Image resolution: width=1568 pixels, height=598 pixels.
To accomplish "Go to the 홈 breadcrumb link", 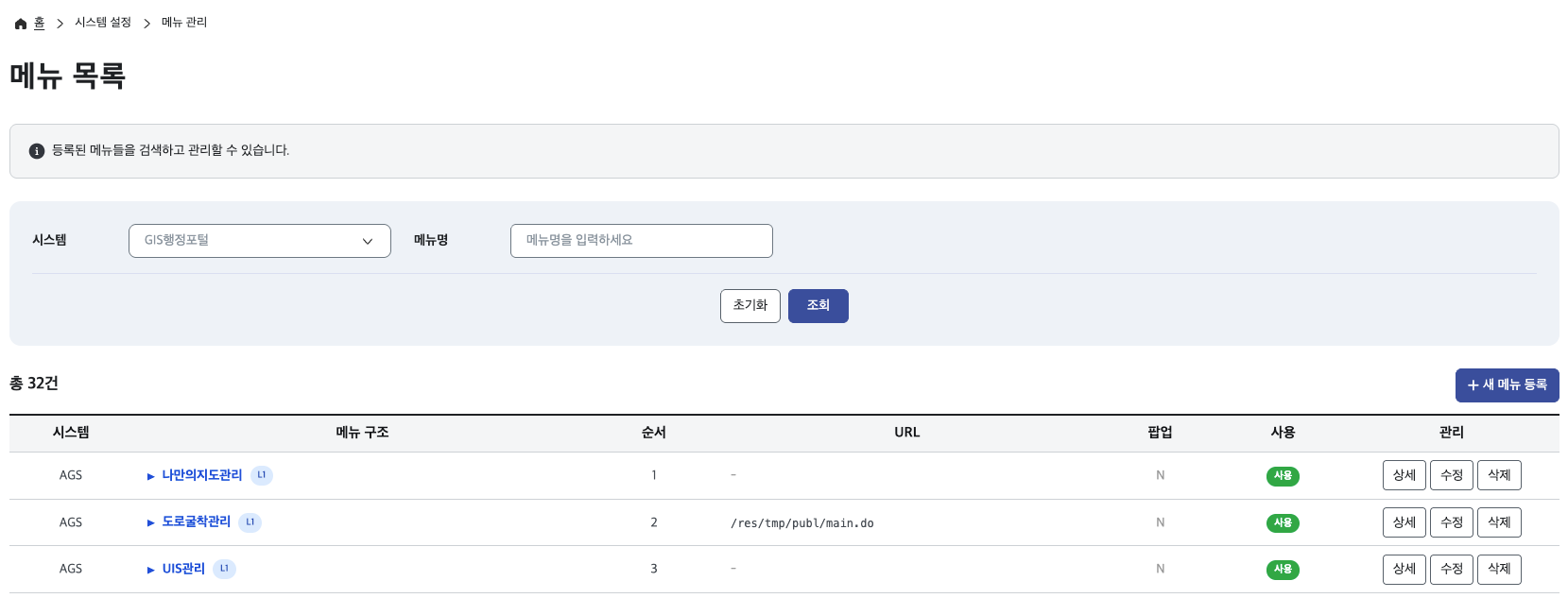I will [x=39, y=23].
